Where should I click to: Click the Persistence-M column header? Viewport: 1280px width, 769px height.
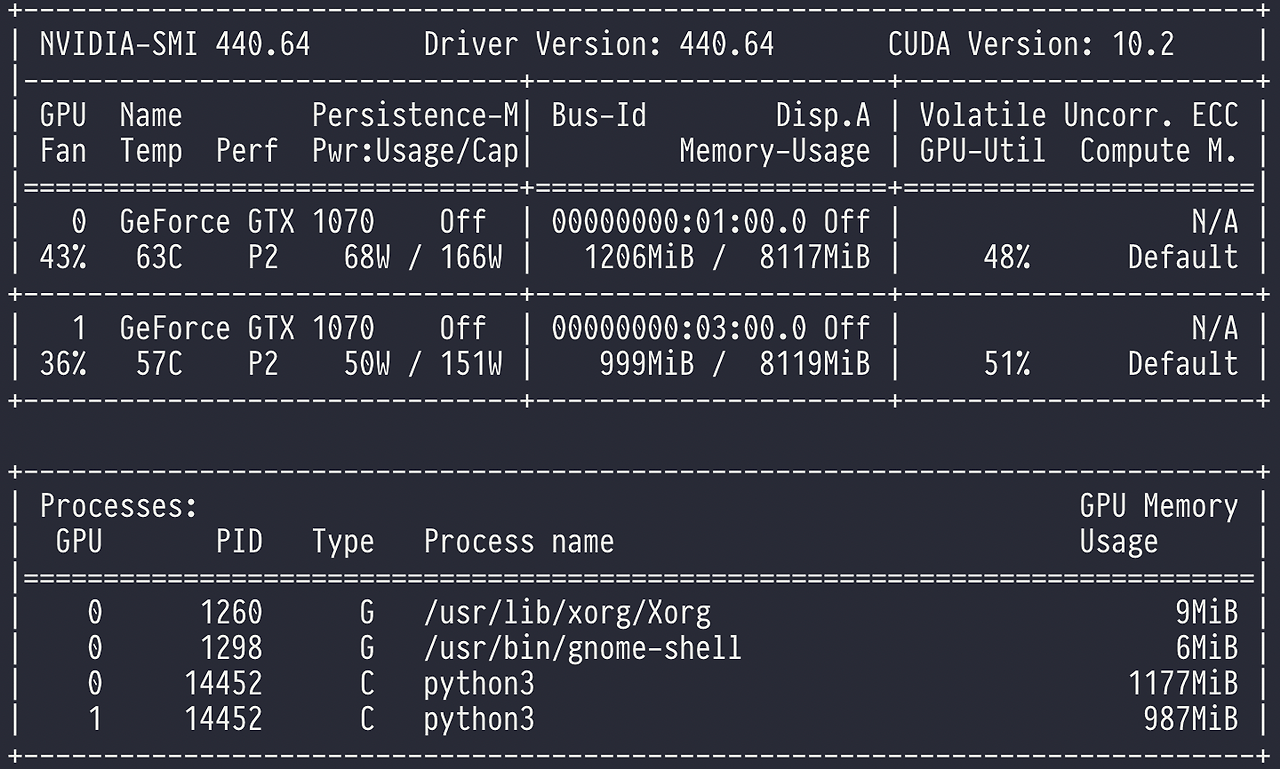(415, 116)
